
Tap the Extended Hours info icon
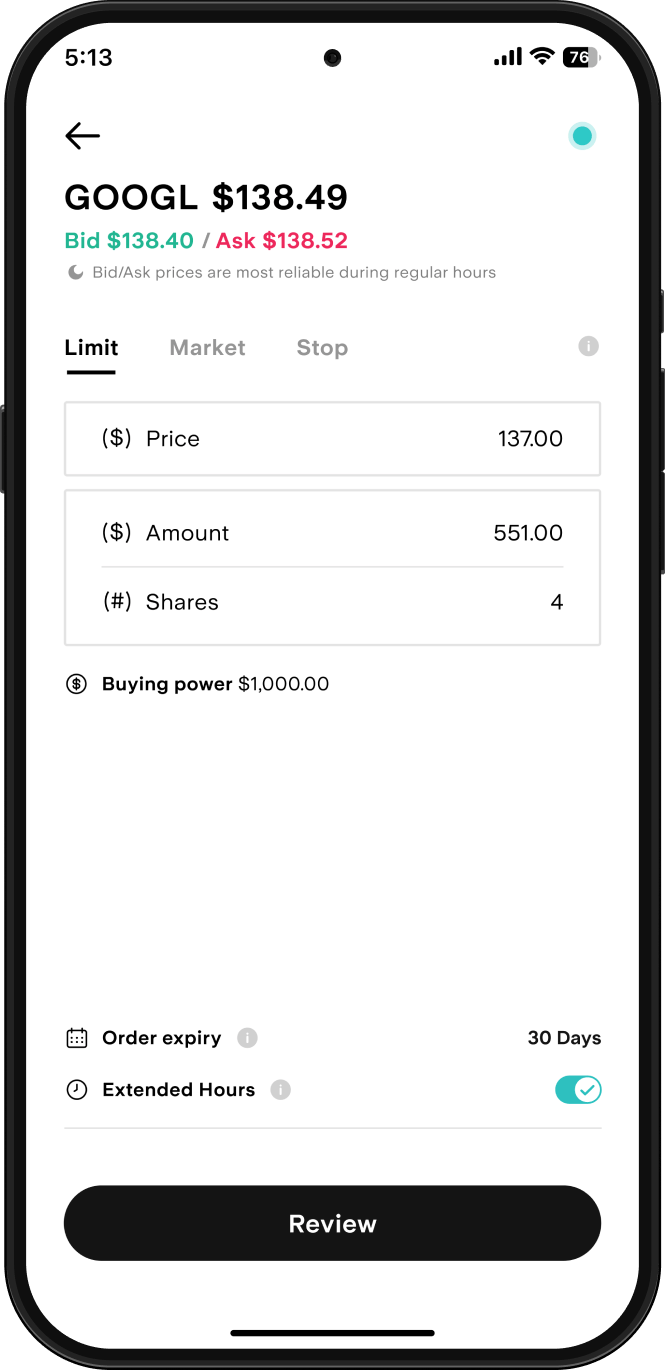coord(281,1090)
